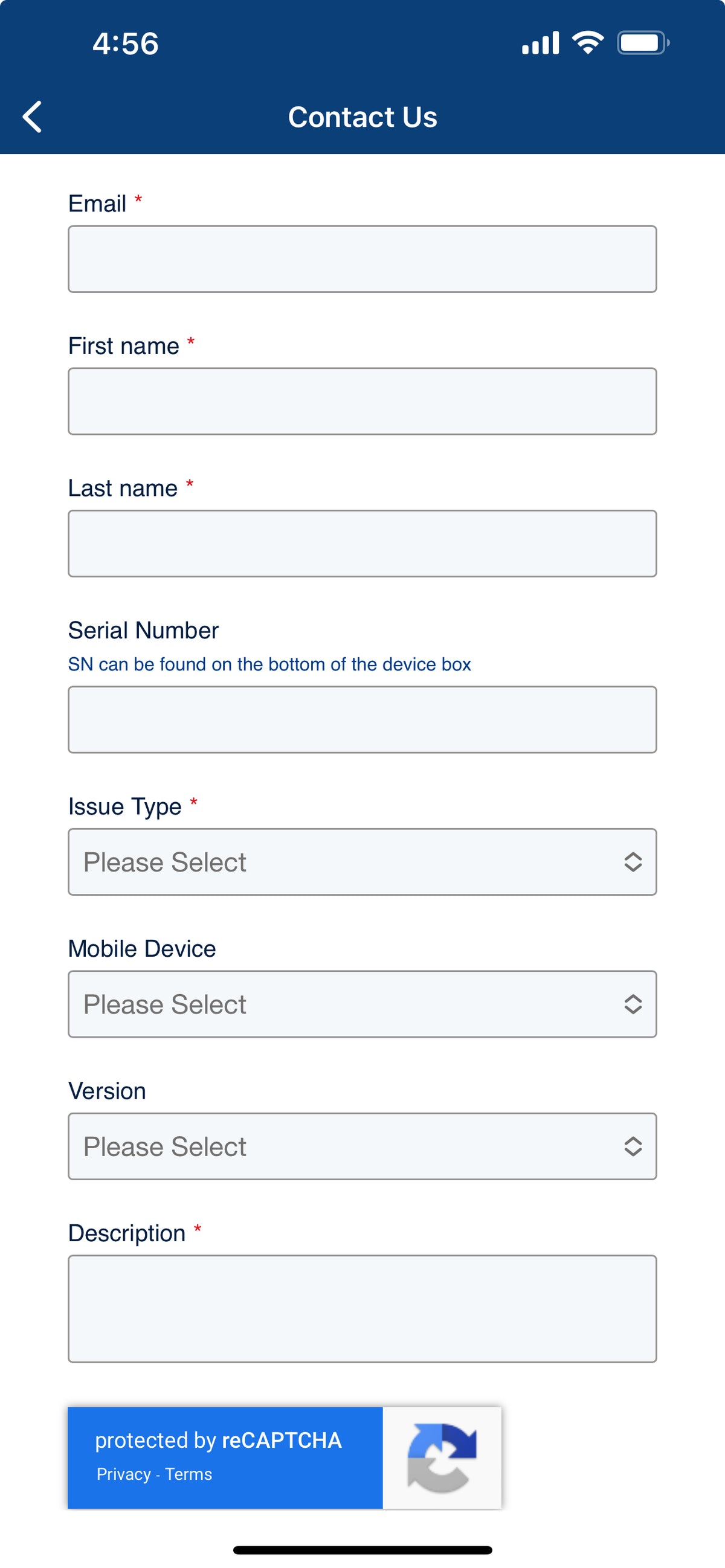This screenshot has width=725, height=1568.
Task: Tap the home indicator bar
Action: pyautogui.click(x=362, y=1550)
